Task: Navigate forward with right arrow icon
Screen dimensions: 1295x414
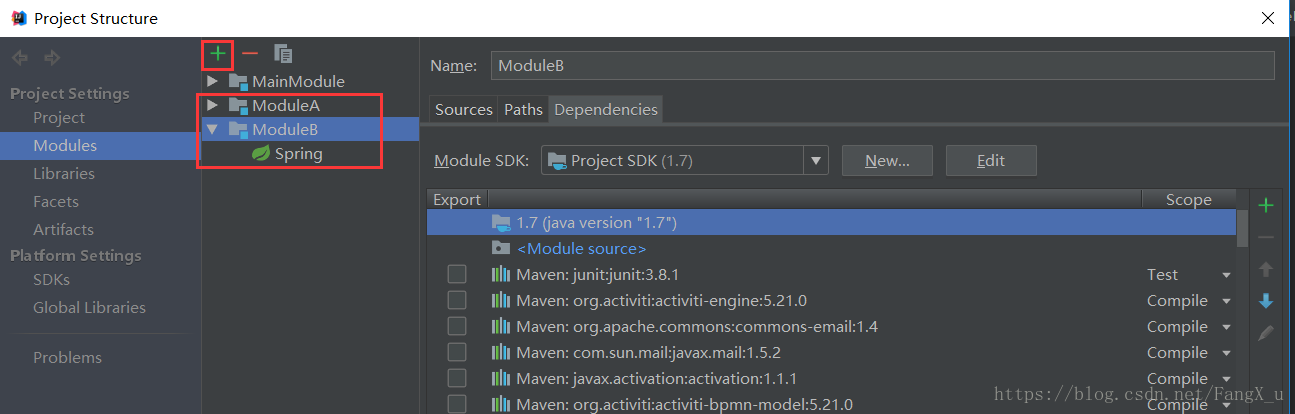Action: click(x=52, y=58)
